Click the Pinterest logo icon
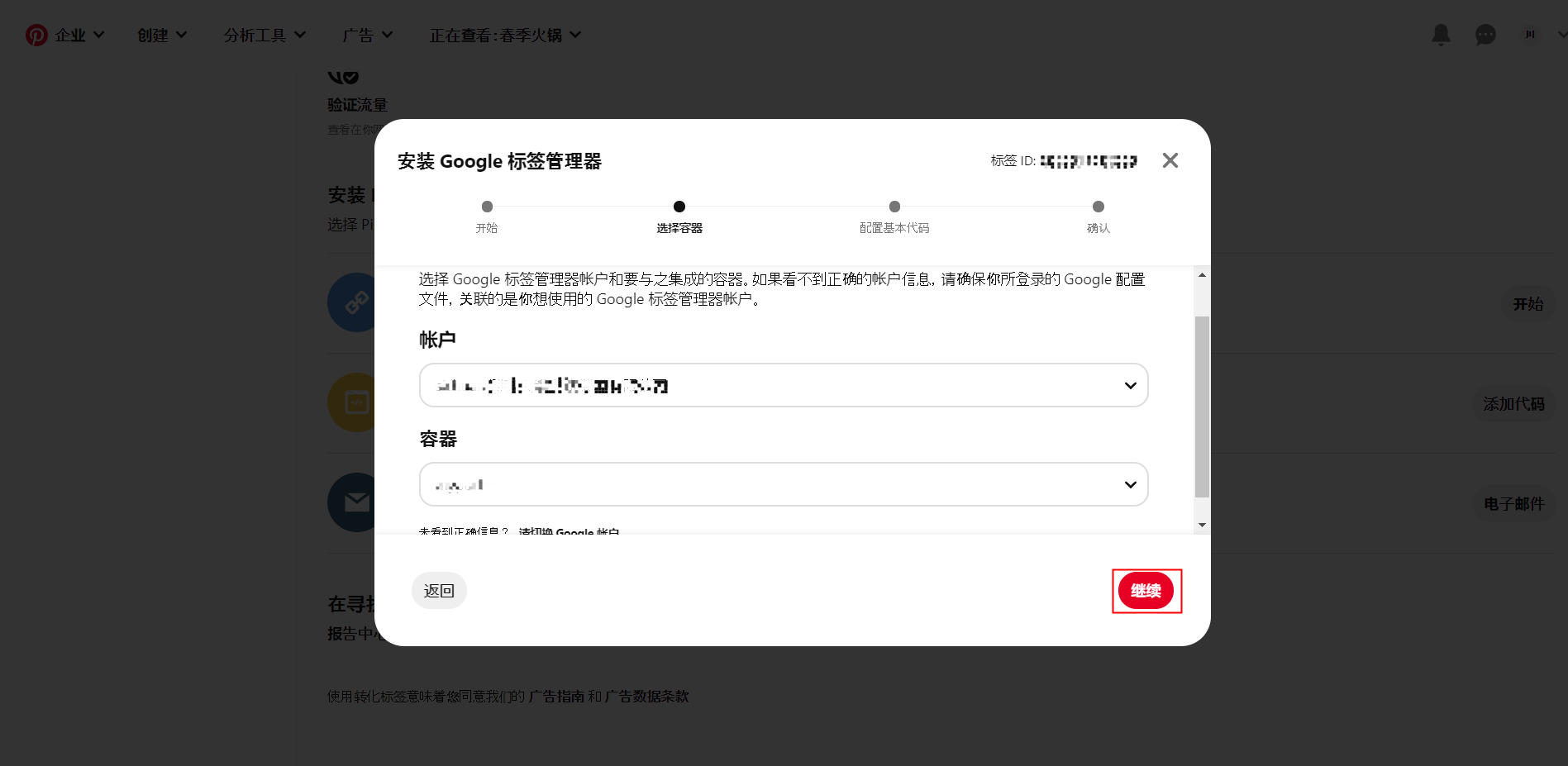 (36, 35)
